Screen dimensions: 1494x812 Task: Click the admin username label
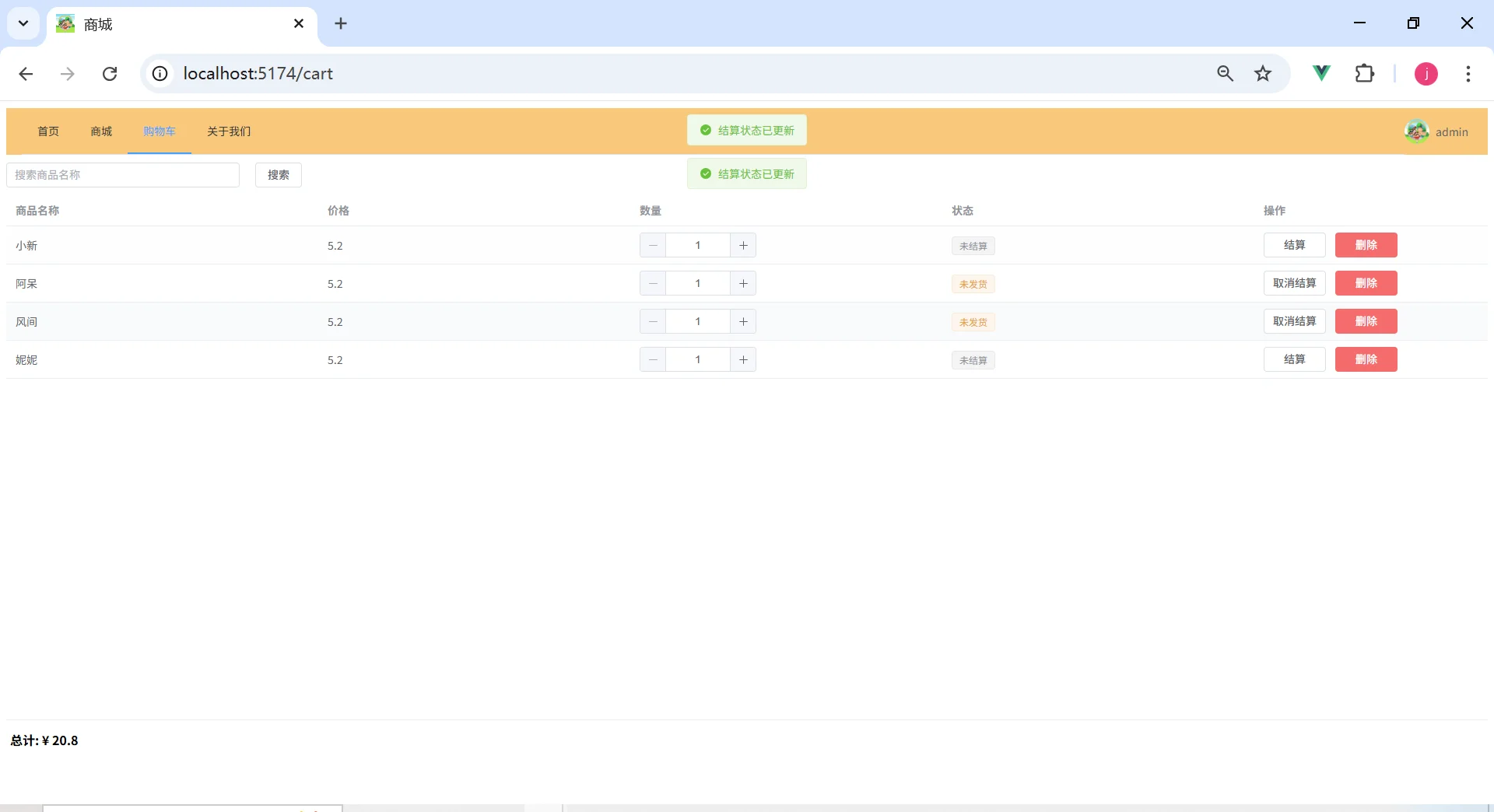(1452, 132)
